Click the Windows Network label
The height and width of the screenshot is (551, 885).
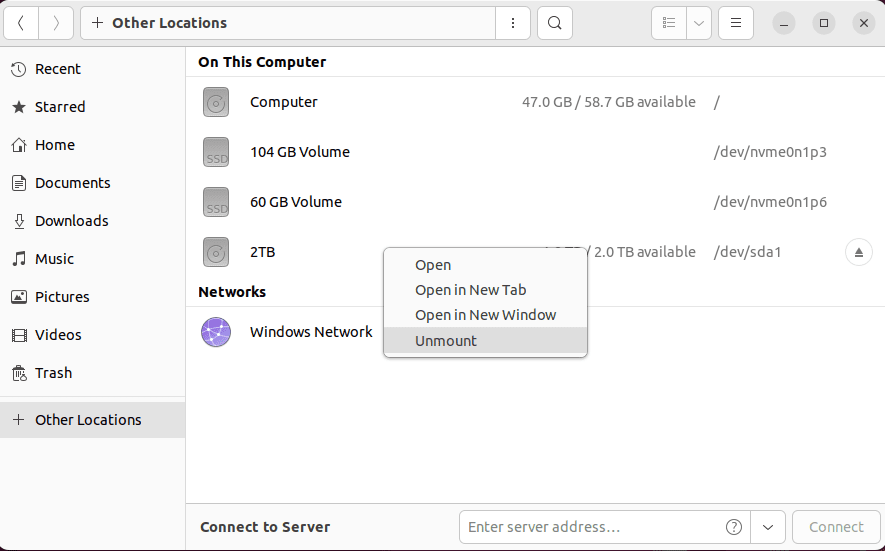(x=311, y=332)
